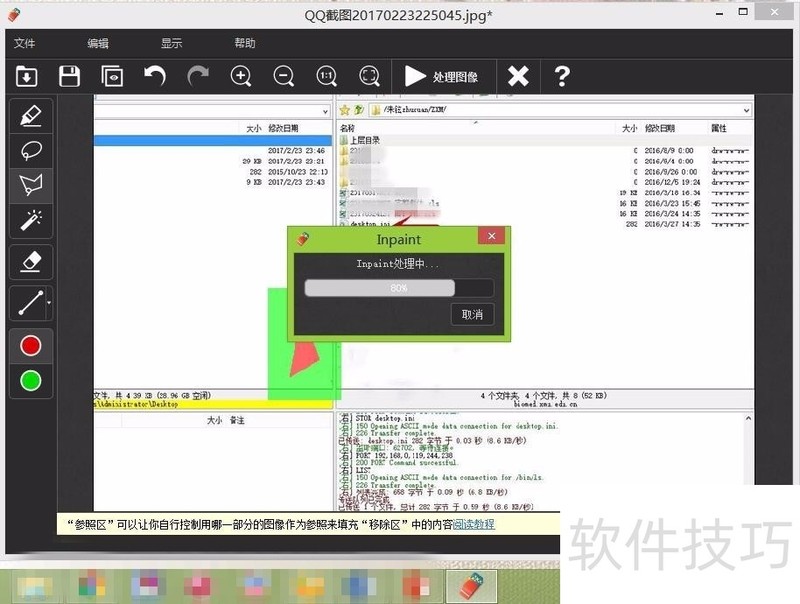Clear the selection with the X toolbar icon
The image size is (800, 604).
(x=518, y=77)
